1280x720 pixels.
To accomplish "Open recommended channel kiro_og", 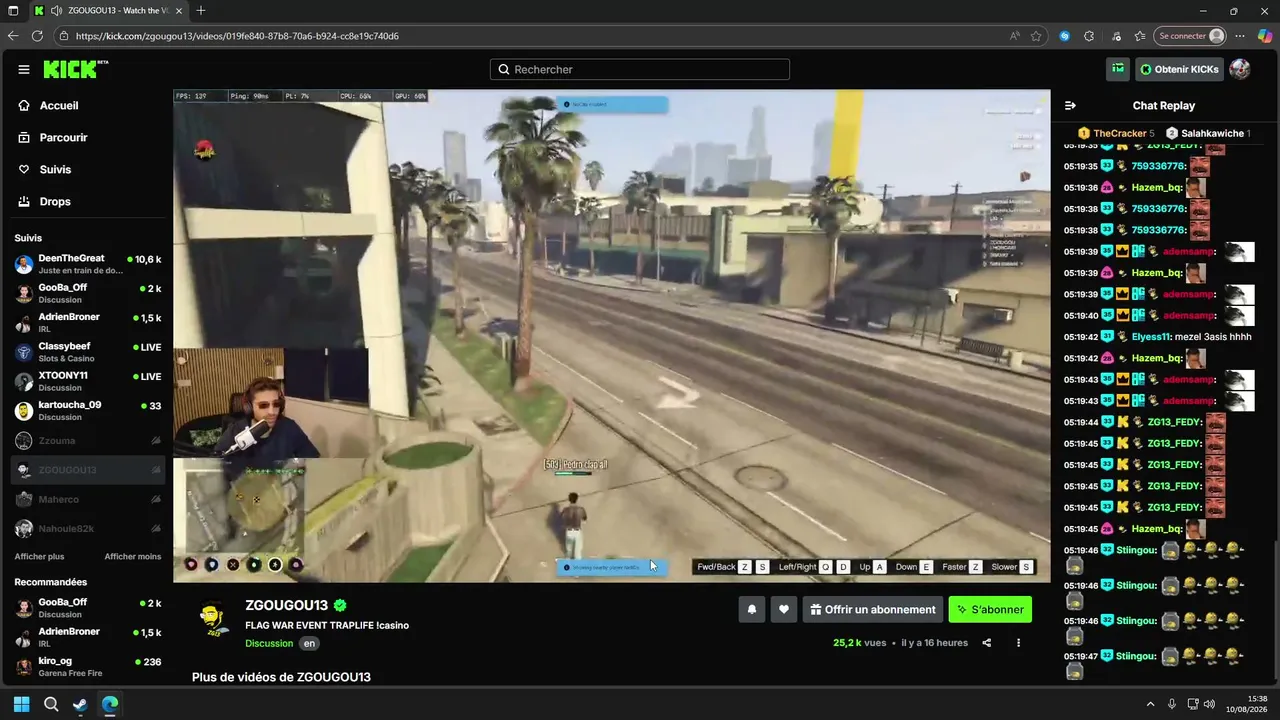I will [87, 667].
